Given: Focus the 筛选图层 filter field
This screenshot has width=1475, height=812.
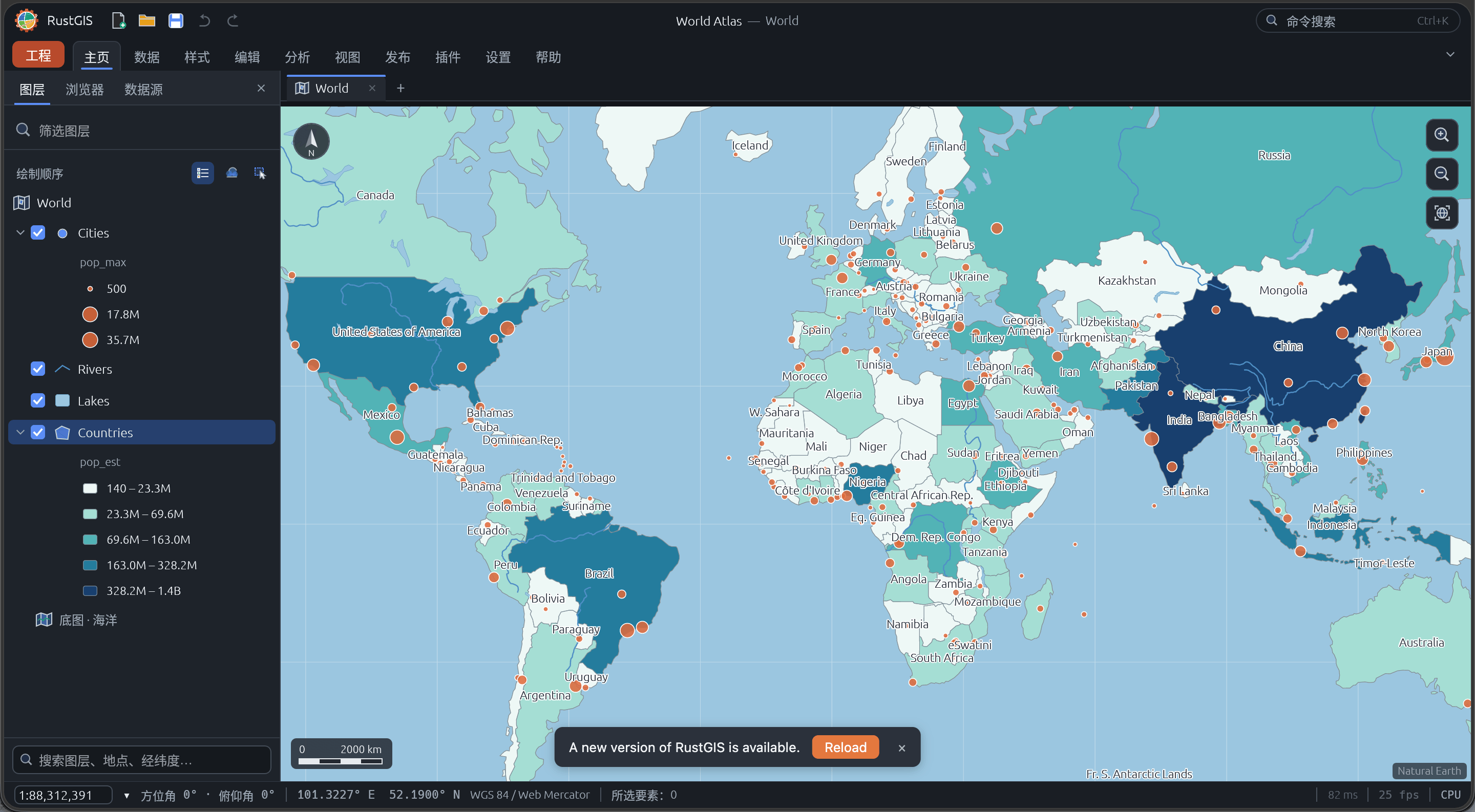Looking at the screenshot, I should coord(141,131).
